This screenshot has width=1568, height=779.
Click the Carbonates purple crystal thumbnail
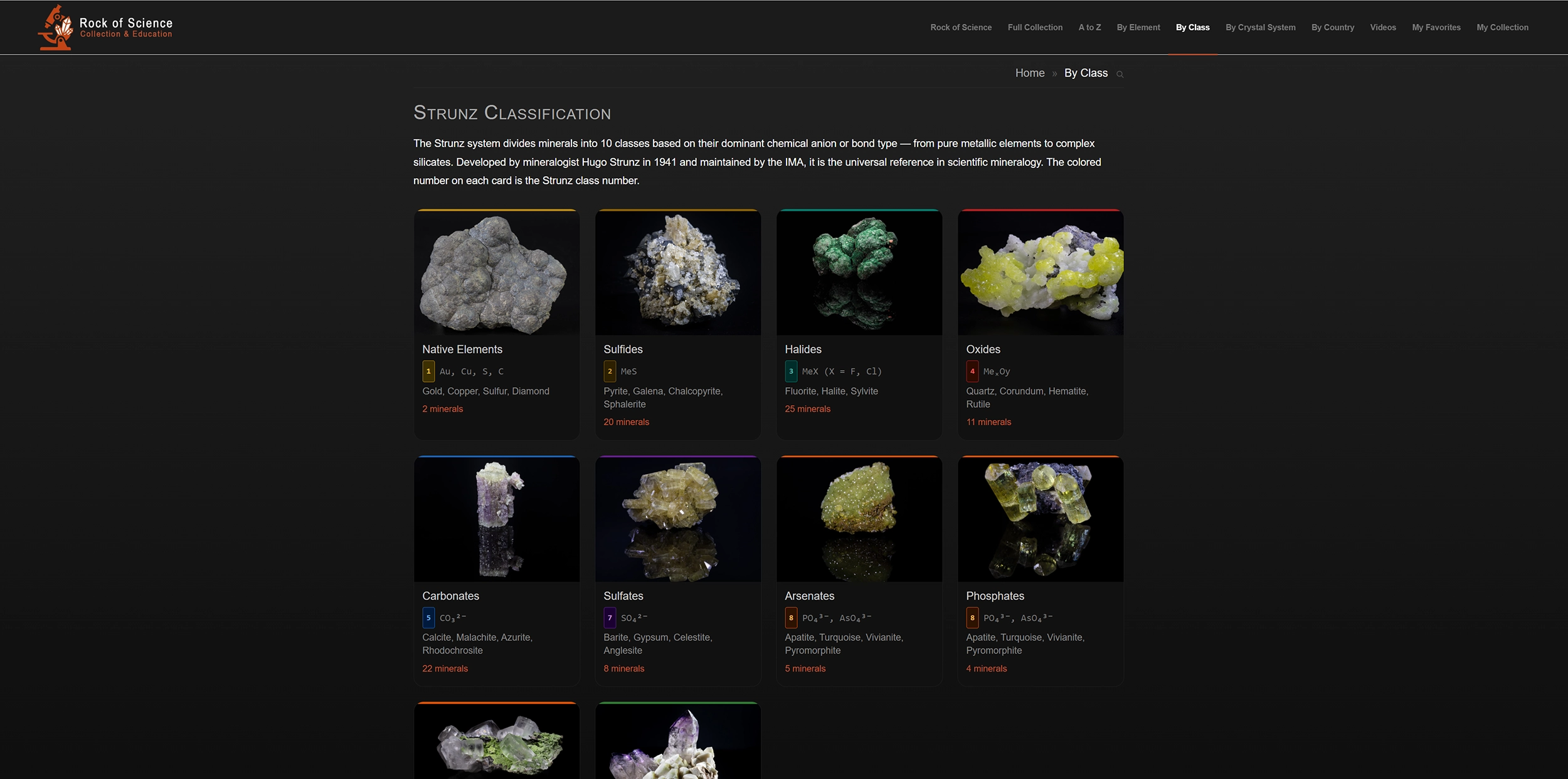pyautogui.click(x=497, y=519)
